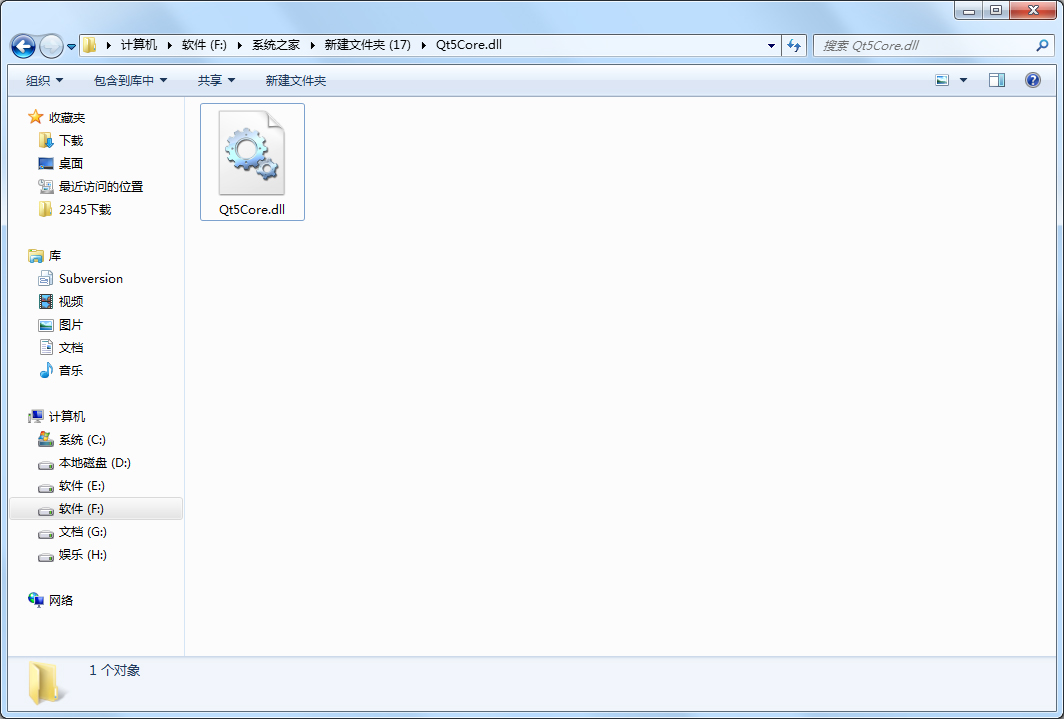1064x719 pixels.
Task: Toggle the preview pane button
Action: tap(996, 79)
